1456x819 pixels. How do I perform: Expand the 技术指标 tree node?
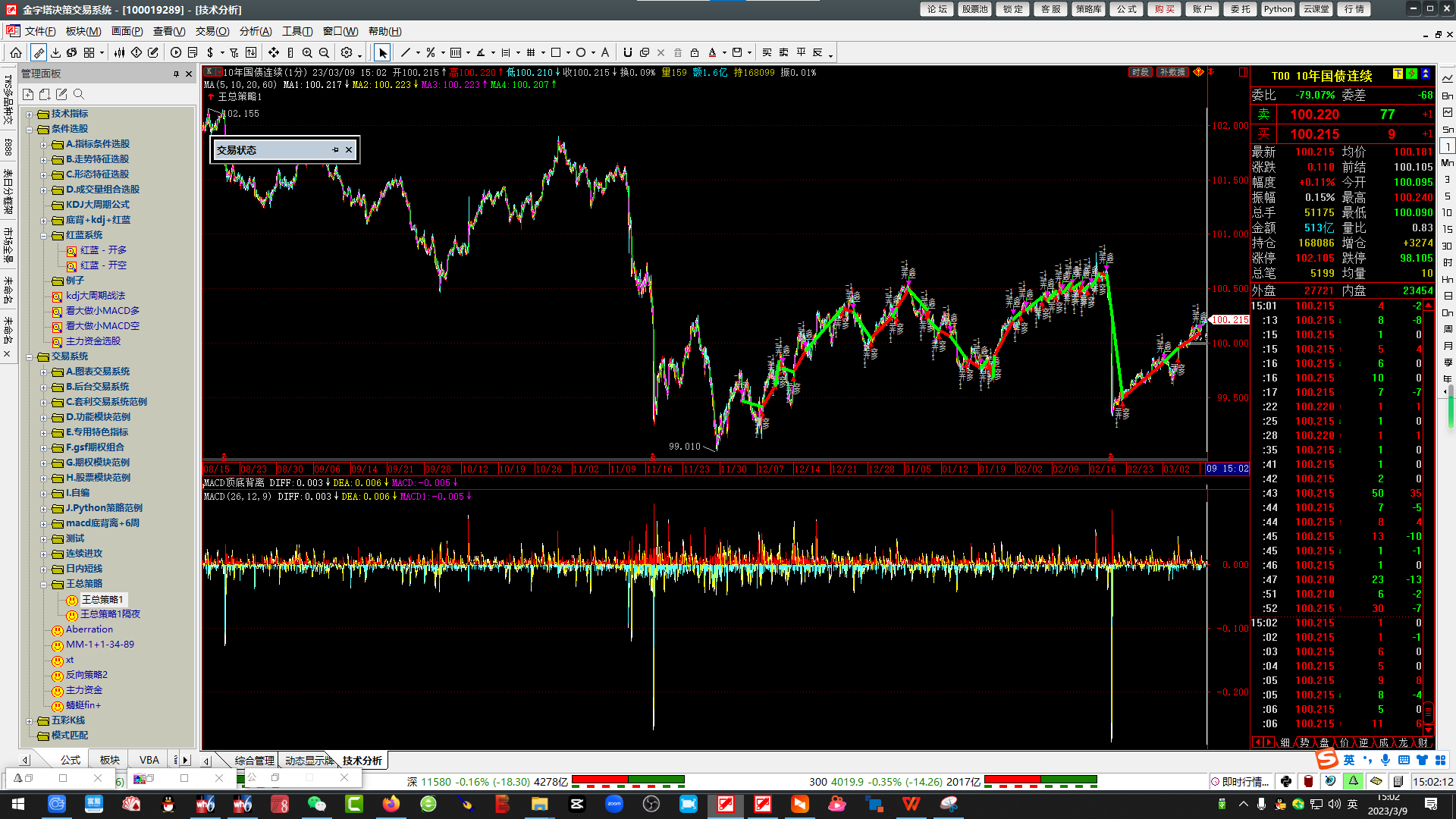30,115
